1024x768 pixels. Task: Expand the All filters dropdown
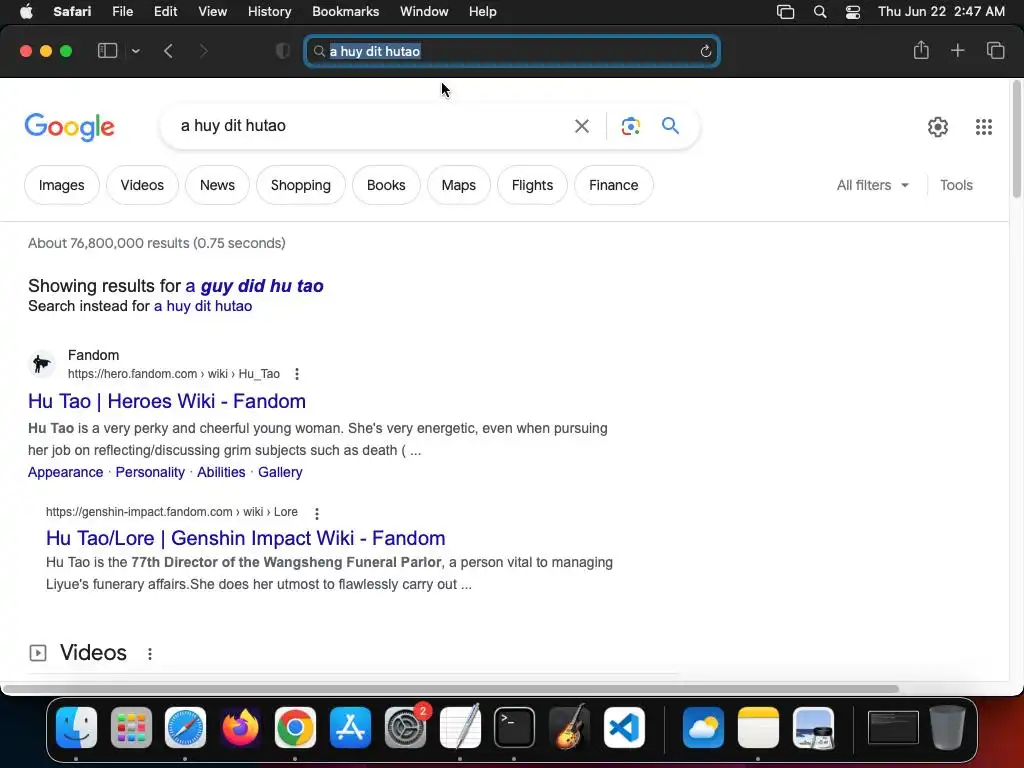click(872, 185)
